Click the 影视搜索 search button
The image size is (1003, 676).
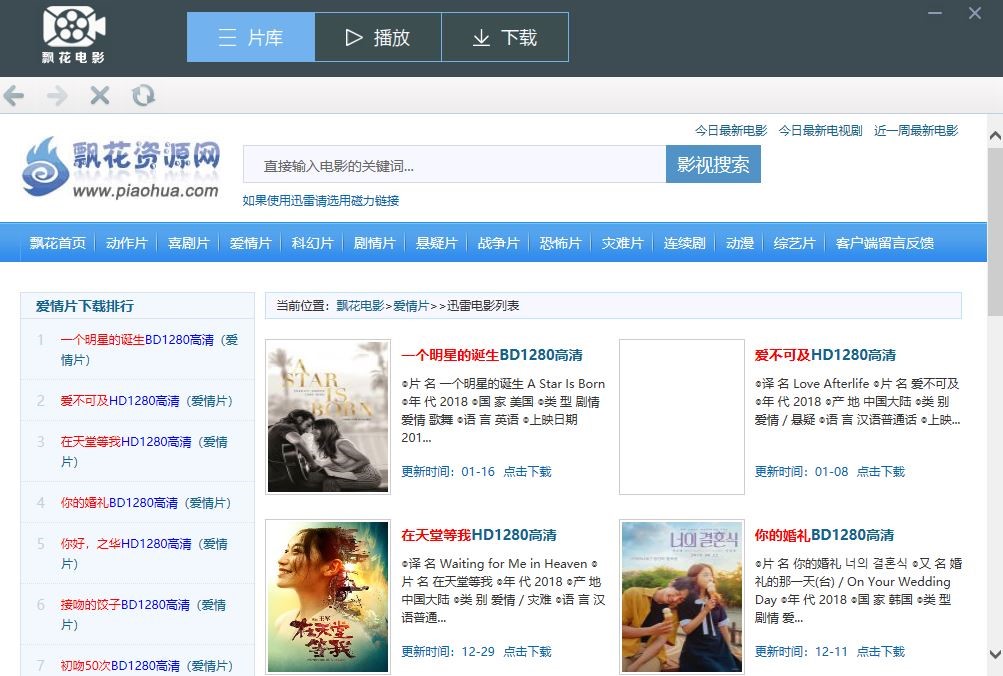coord(713,165)
